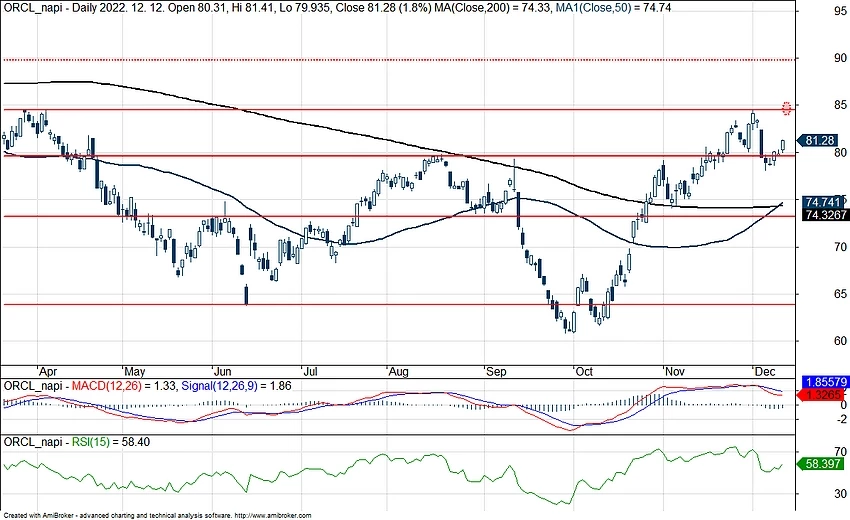The height and width of the screenshot is (520, 850).
Task: Click the Jun month label on time axis
Action: (222, 372)
